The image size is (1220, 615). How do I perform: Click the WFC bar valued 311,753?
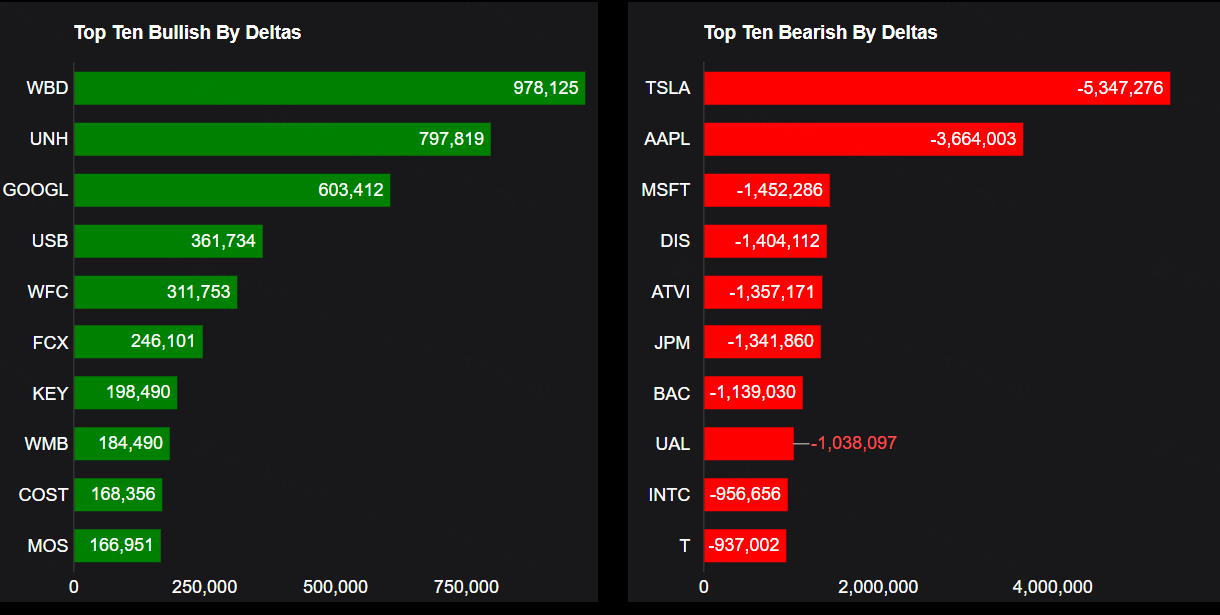click(155, 292)
